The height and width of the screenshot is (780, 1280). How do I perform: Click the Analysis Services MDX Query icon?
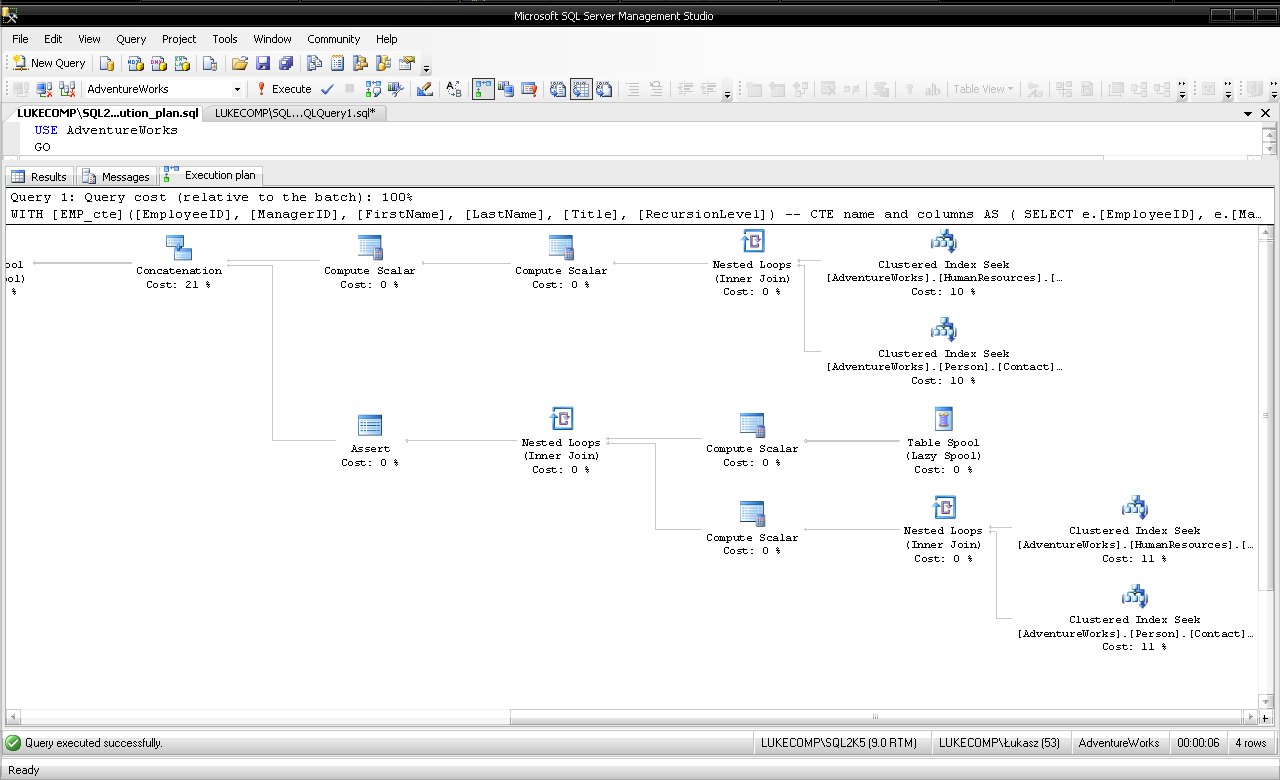134,63
